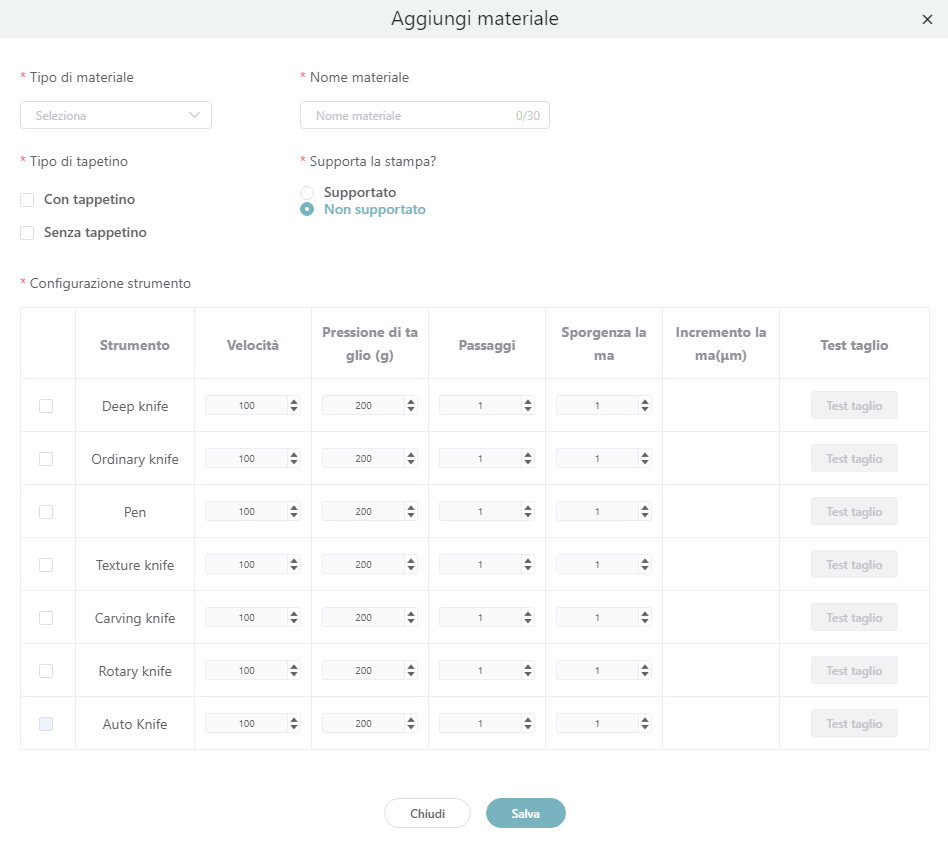Click the Salva button
Screen dimensions: 948x841
coord(525,814)
